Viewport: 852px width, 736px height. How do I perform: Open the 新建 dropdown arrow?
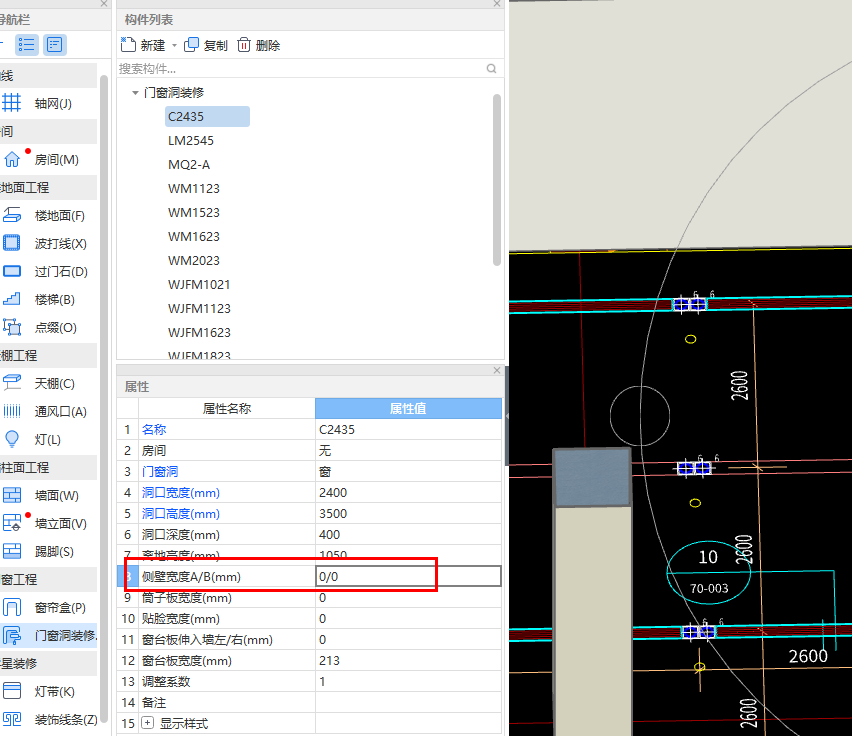174,45
